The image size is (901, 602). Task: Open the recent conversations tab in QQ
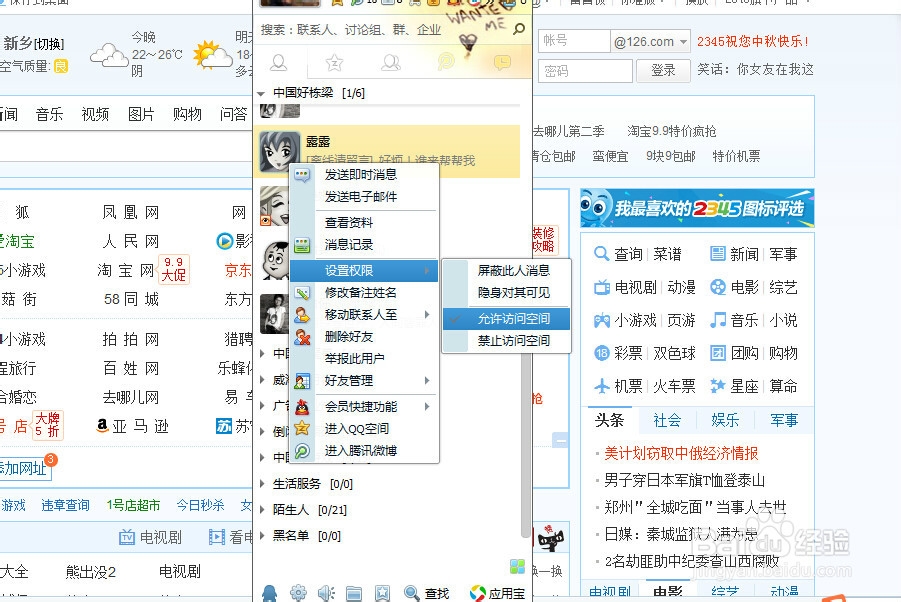502,62
